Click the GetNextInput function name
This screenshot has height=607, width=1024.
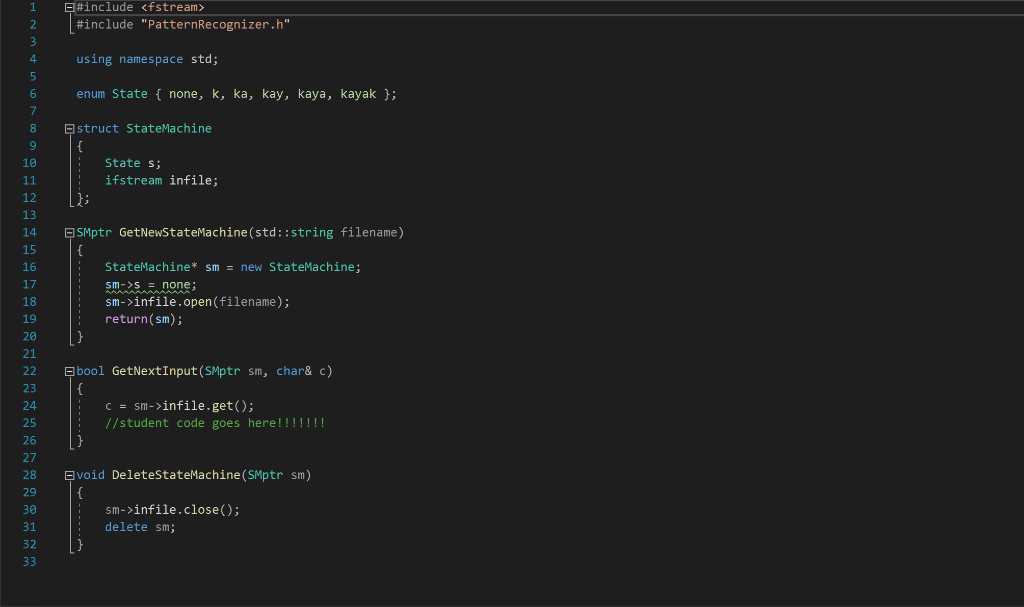[154, 371]
